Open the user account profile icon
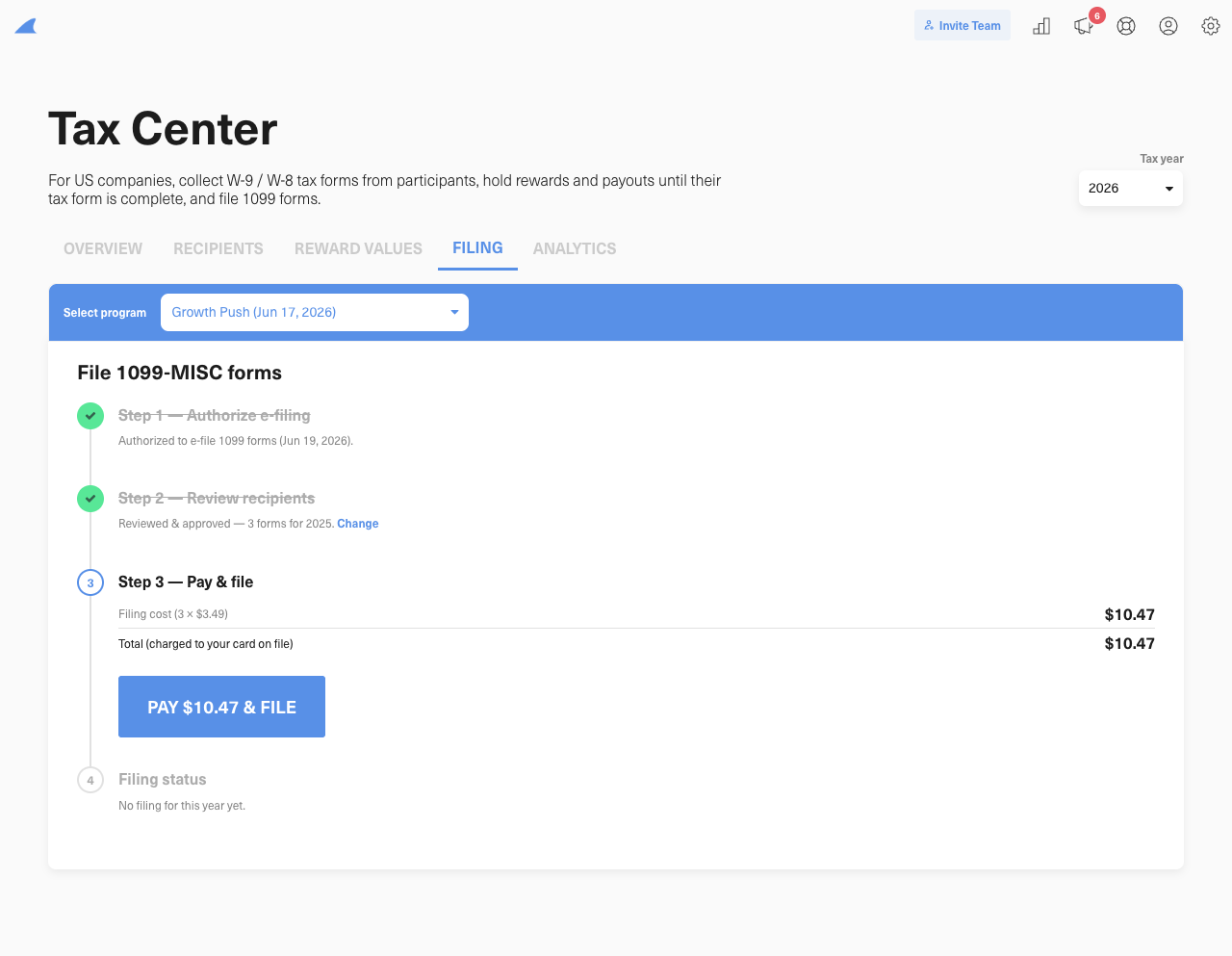The image size is (1232, 956). coord(1168,26)
